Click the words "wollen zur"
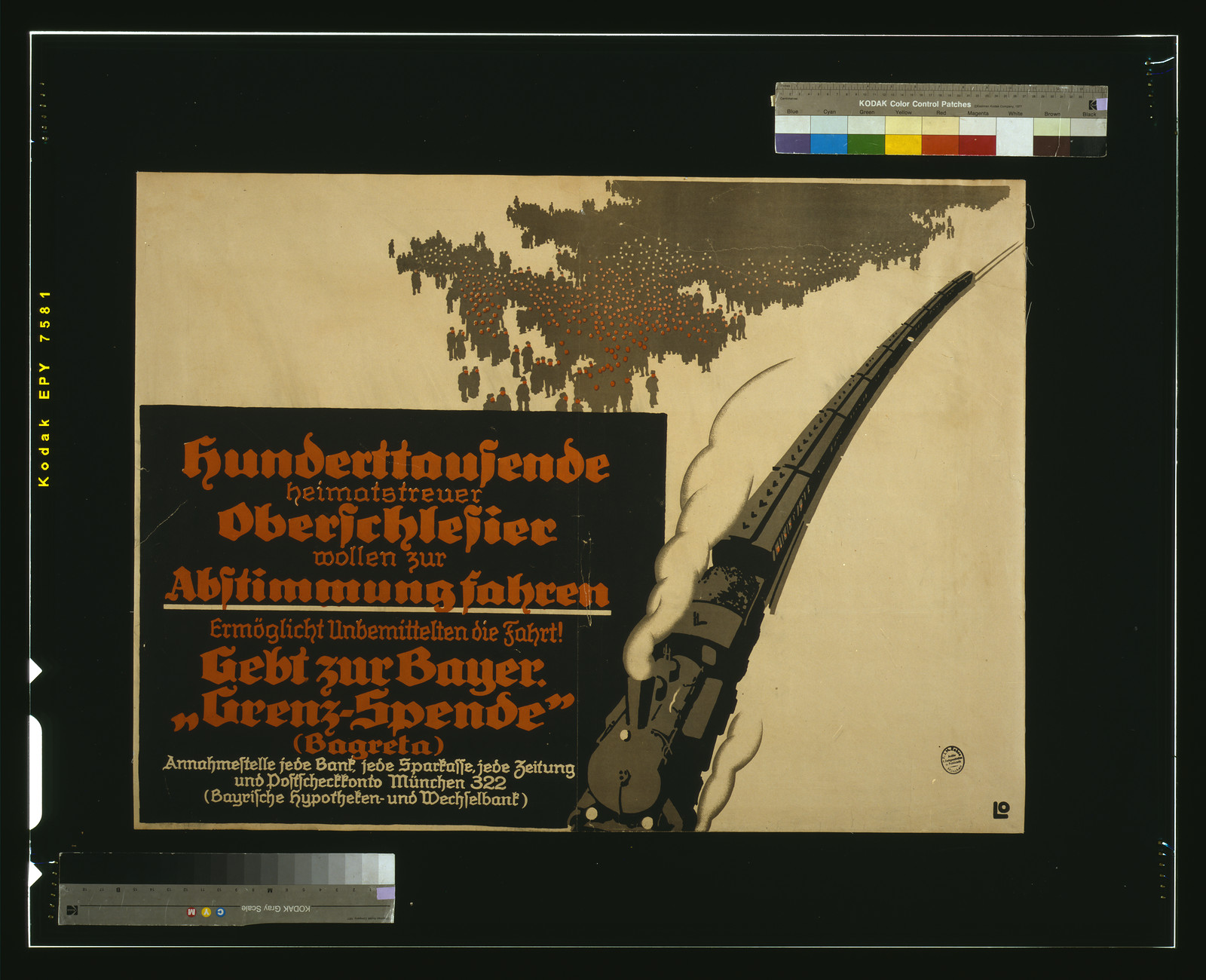 pos(380,558)
